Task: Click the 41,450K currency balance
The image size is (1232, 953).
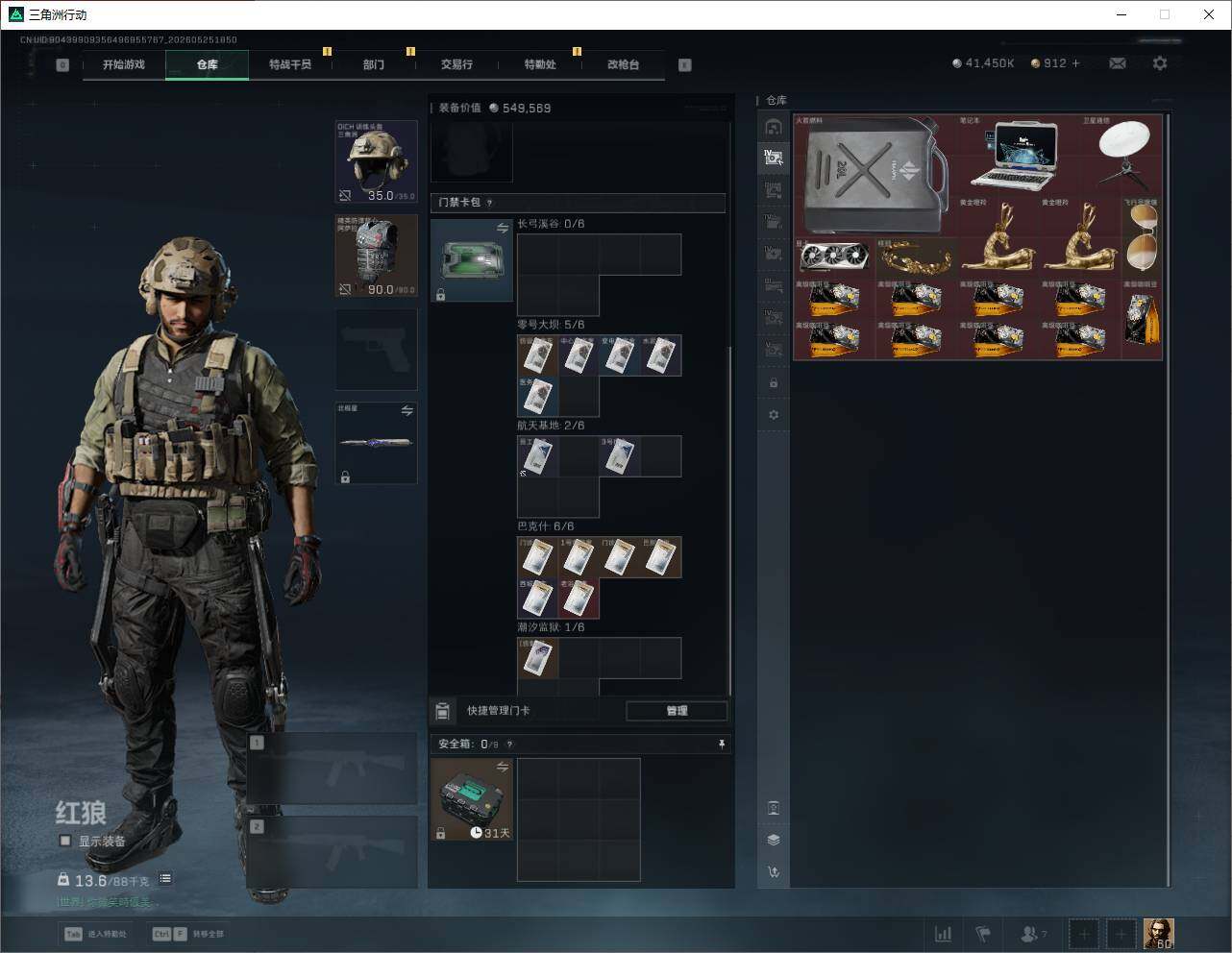Action: coord(983,63)
